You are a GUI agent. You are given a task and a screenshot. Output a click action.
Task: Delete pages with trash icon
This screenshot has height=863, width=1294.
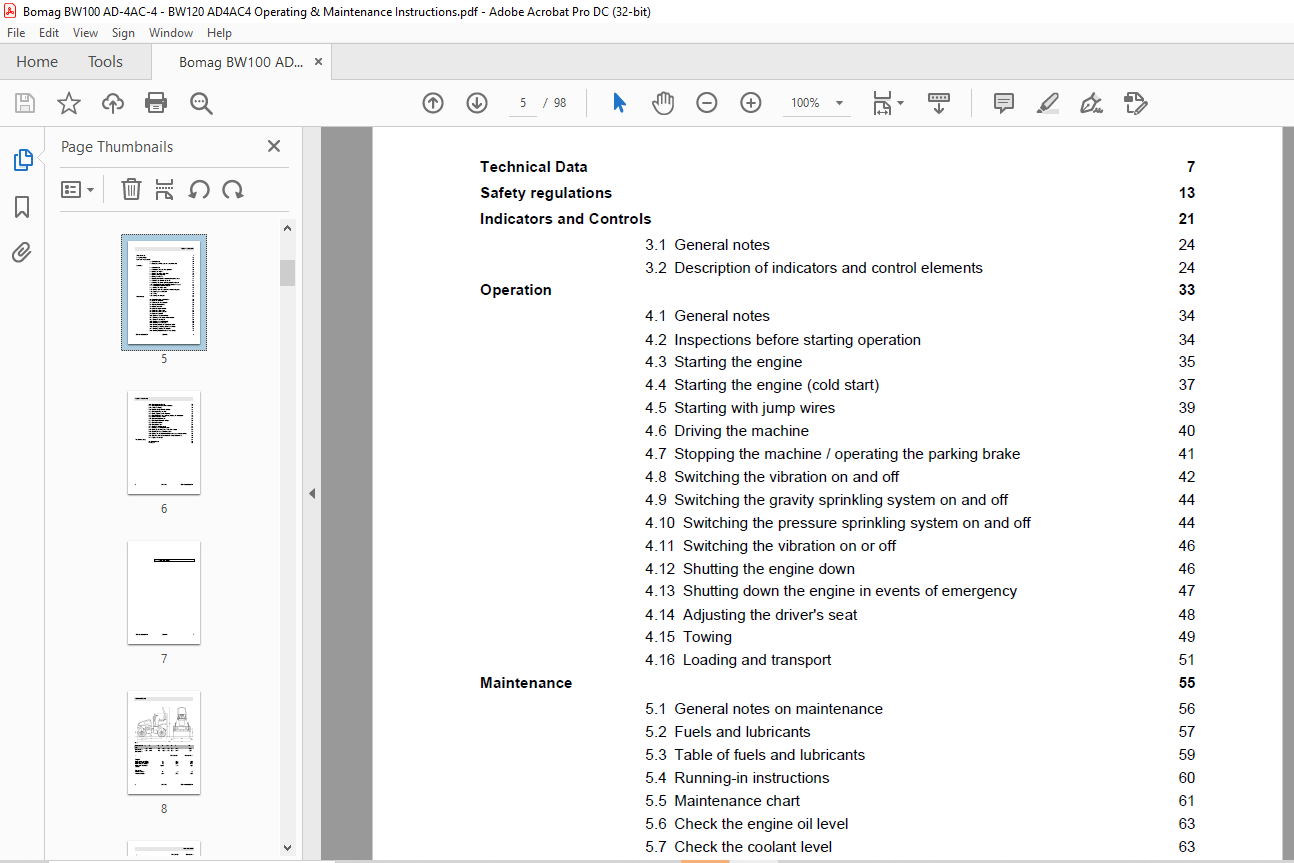click(131, 189)
